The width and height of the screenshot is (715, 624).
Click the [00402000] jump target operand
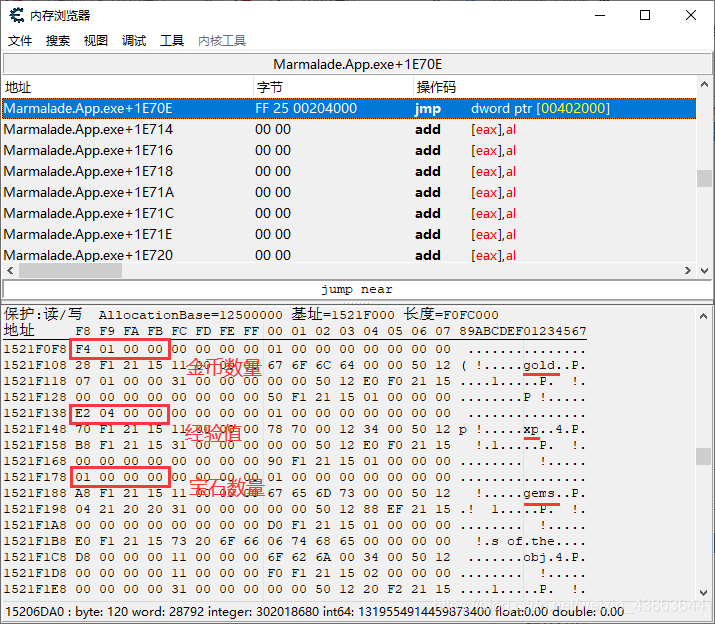coord(573,109)
